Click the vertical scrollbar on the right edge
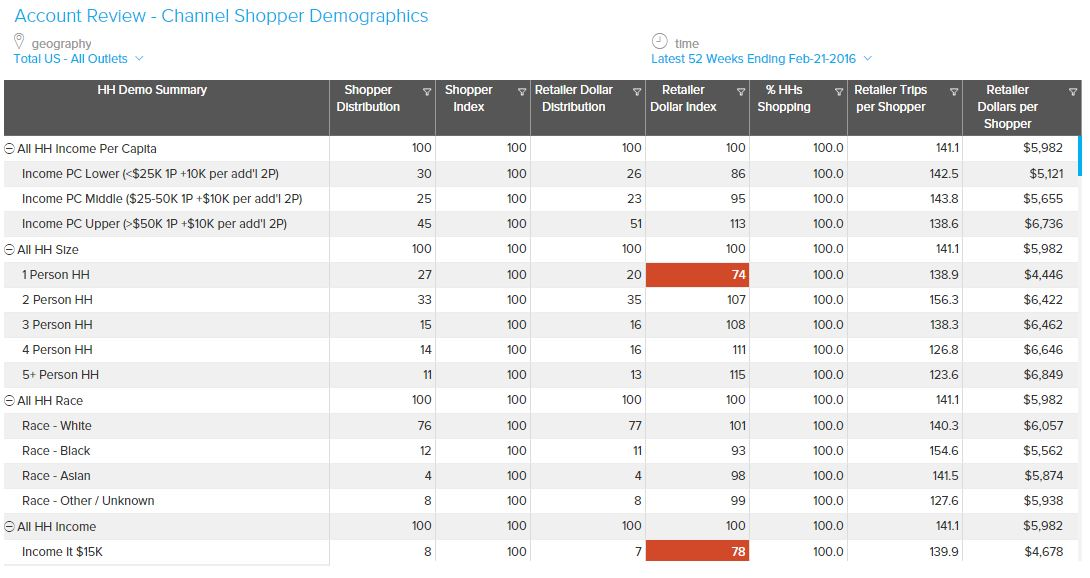The width and height of the screenshot is (1090, 578). tap(1079, 155)
